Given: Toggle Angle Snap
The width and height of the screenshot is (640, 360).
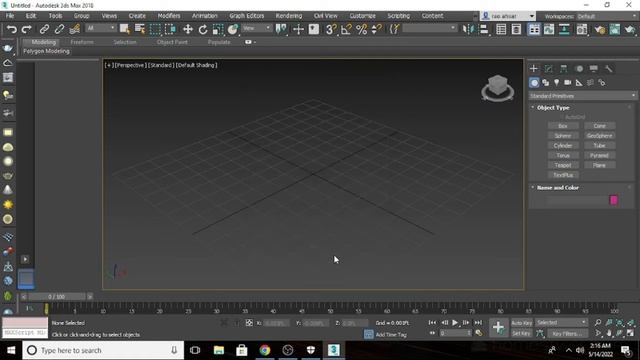Looking at the screenshot, I should click(346, 29).
